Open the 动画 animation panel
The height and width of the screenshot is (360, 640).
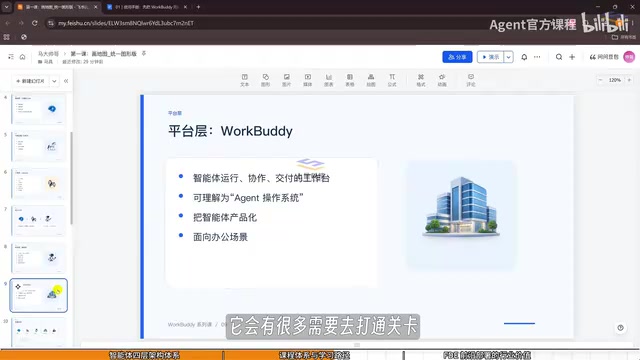pos(442,80)
